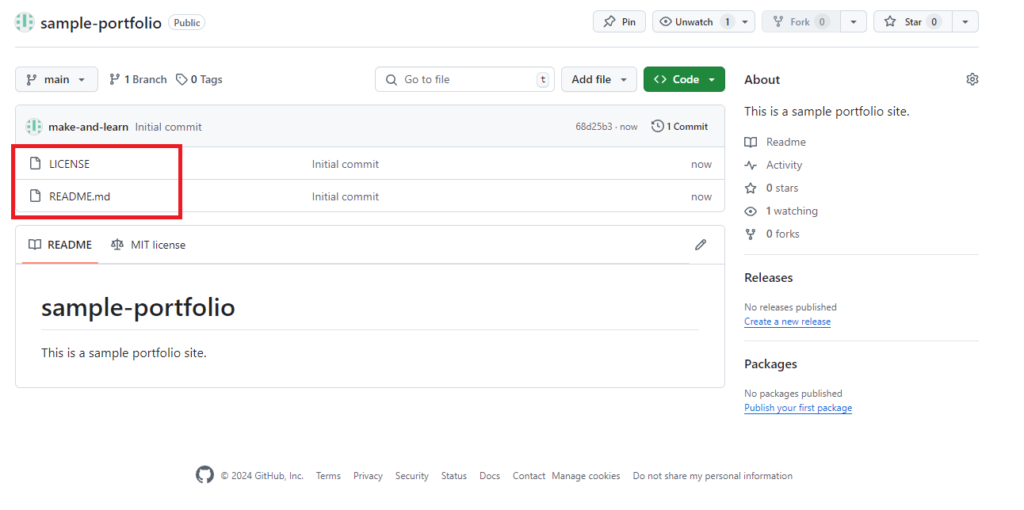The image size is (1024, 510).
Task: Open the Packages heading link
Action: (771, 364)
